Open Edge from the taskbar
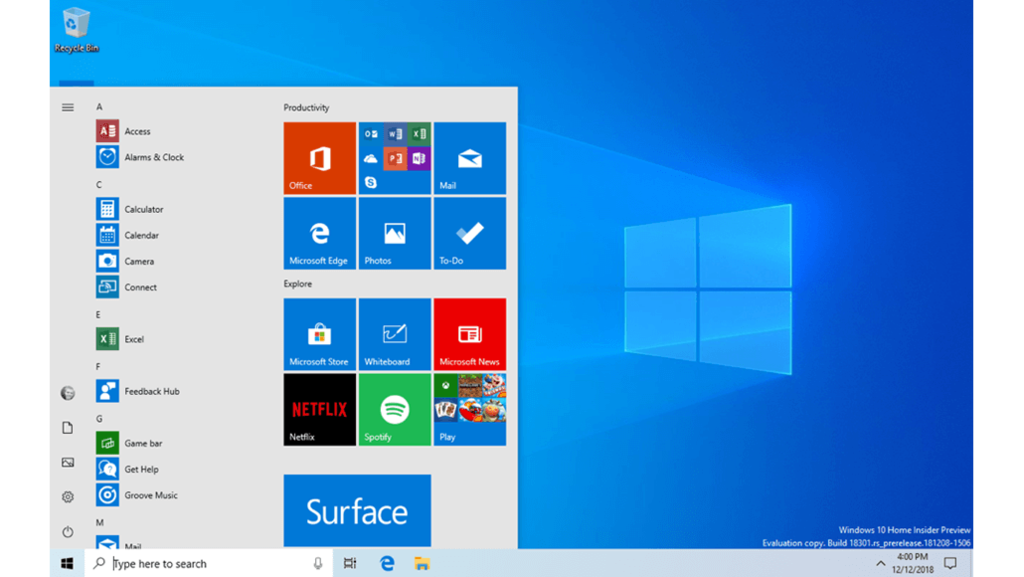The height and width of the screenshot is (577, 1024). click(x=387, y=563)
